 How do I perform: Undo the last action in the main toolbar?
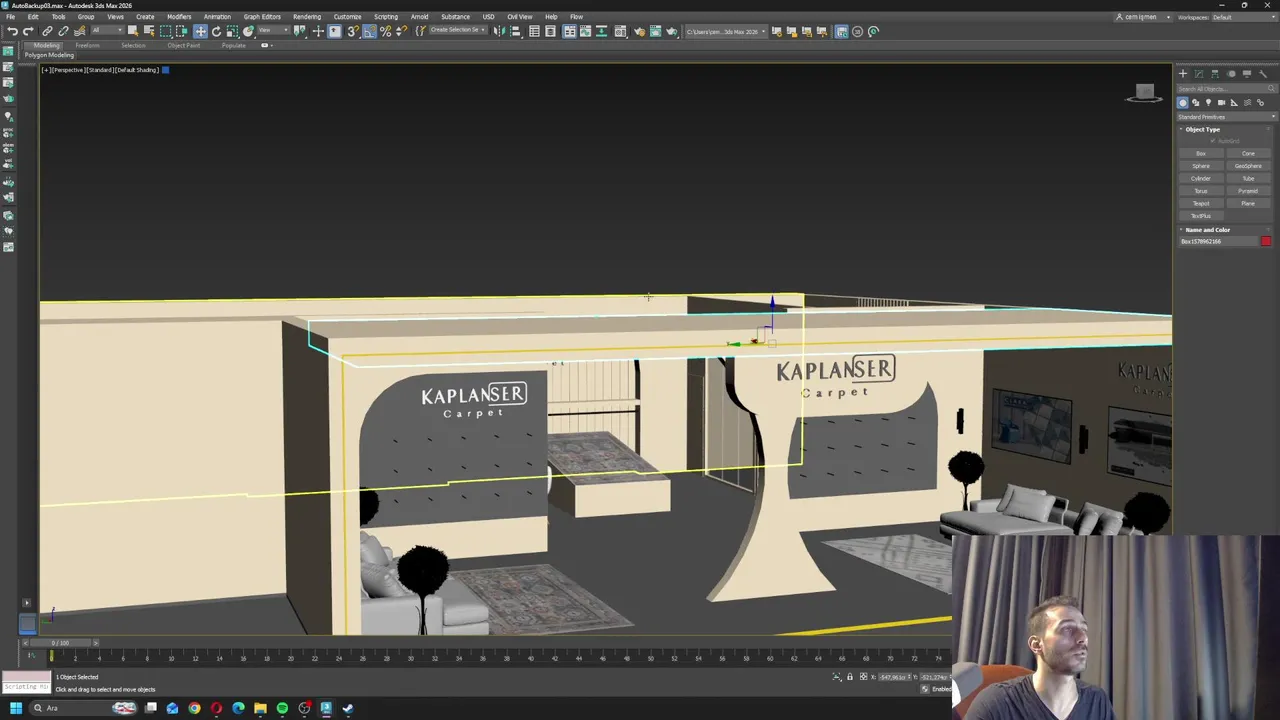tap(12, 31)
